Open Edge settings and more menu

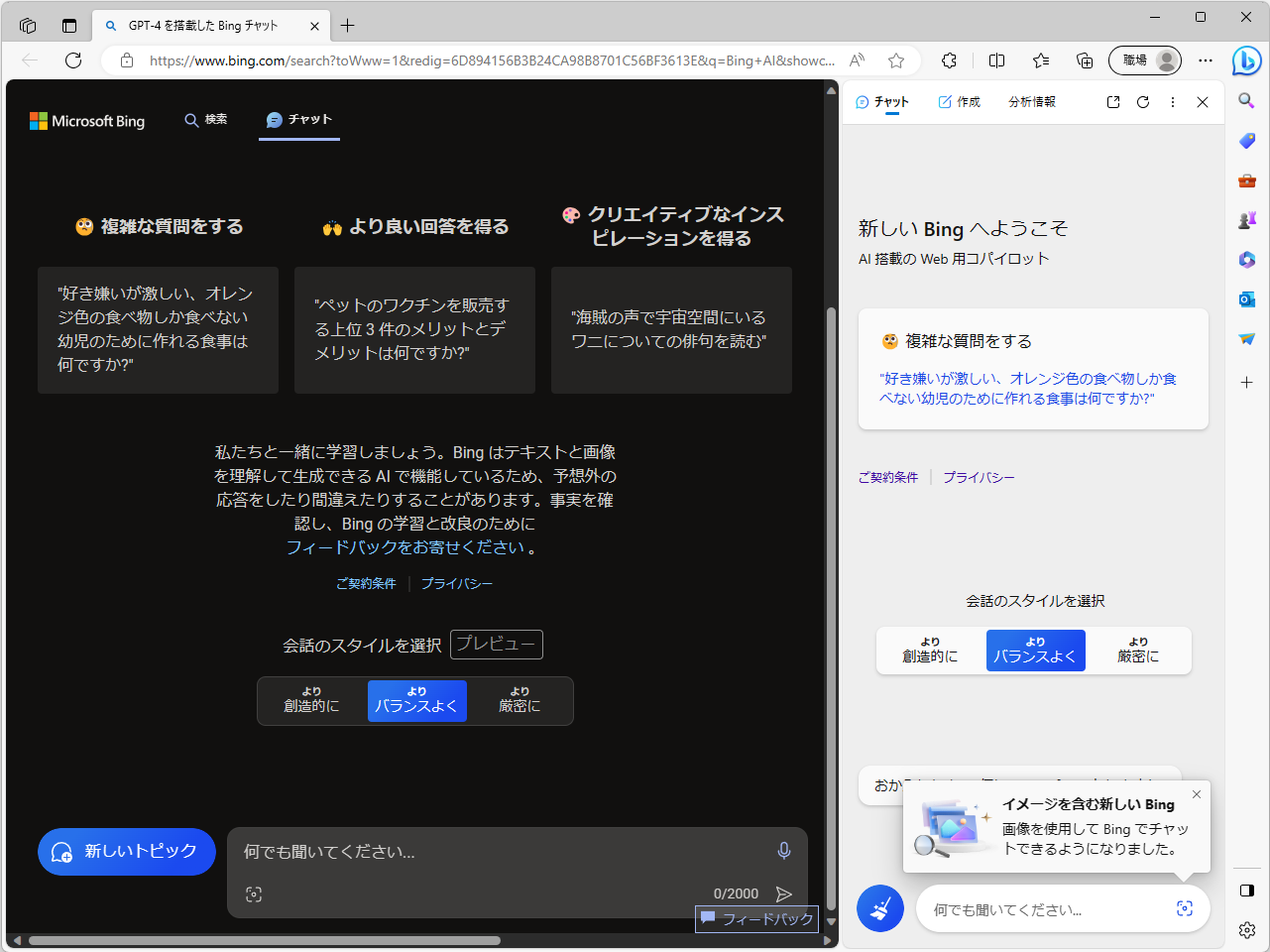[1206, 60]
